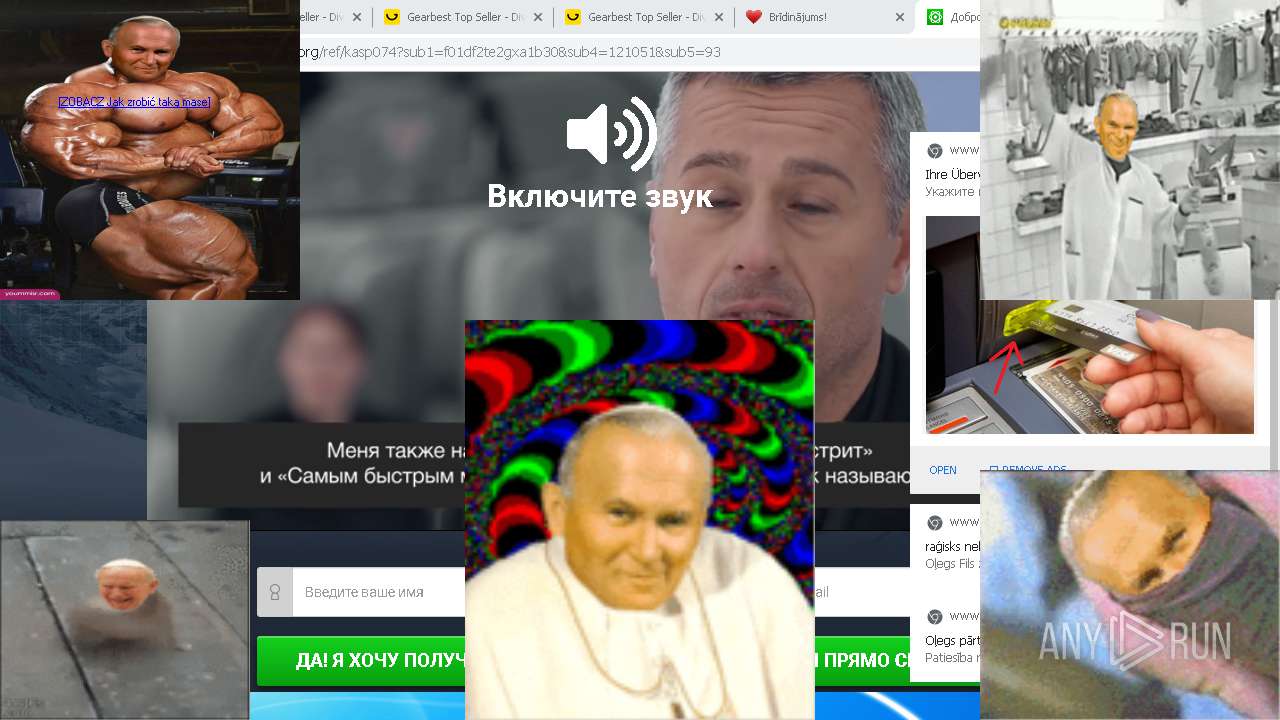
Task: Click the black-and-white butcher shop popup image
Action: pos(1130,150)
